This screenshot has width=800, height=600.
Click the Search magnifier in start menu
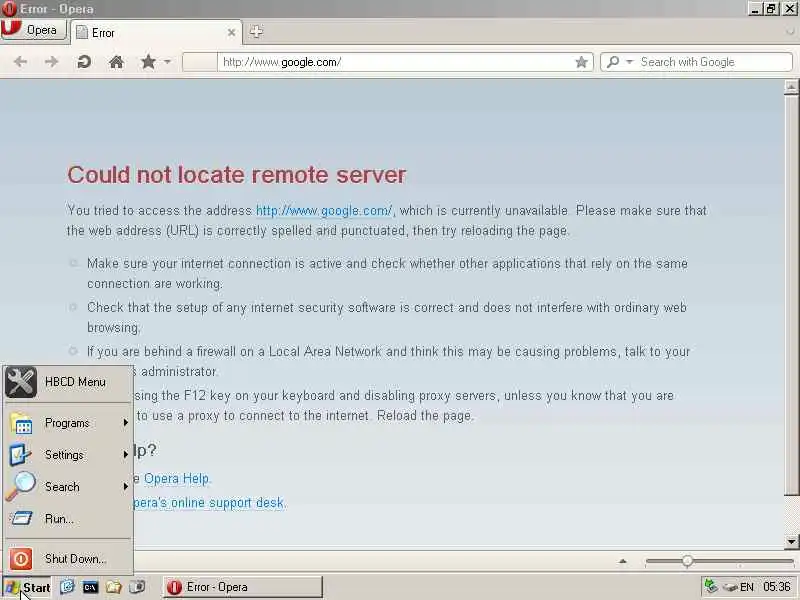tap(21, 486)
